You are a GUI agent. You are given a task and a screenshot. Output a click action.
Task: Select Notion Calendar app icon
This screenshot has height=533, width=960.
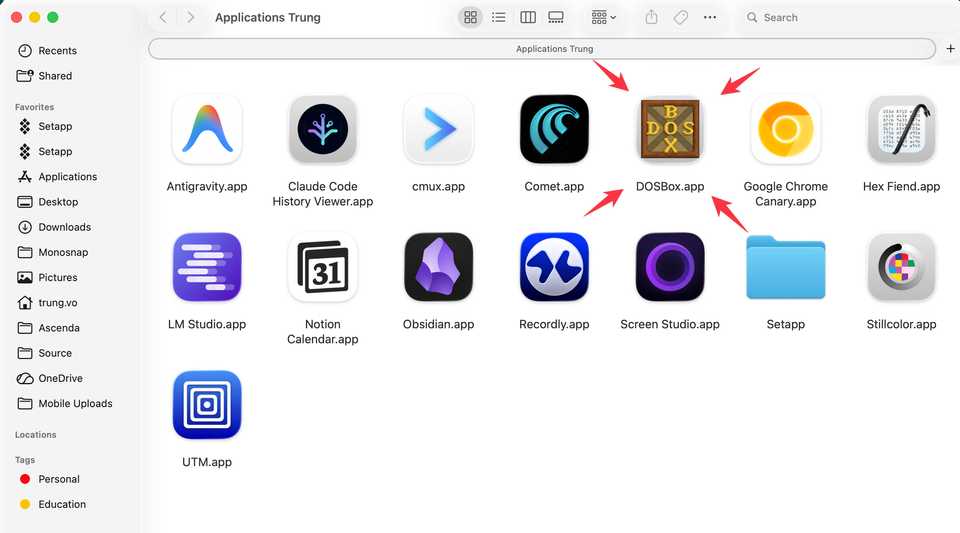coord(323,267)
